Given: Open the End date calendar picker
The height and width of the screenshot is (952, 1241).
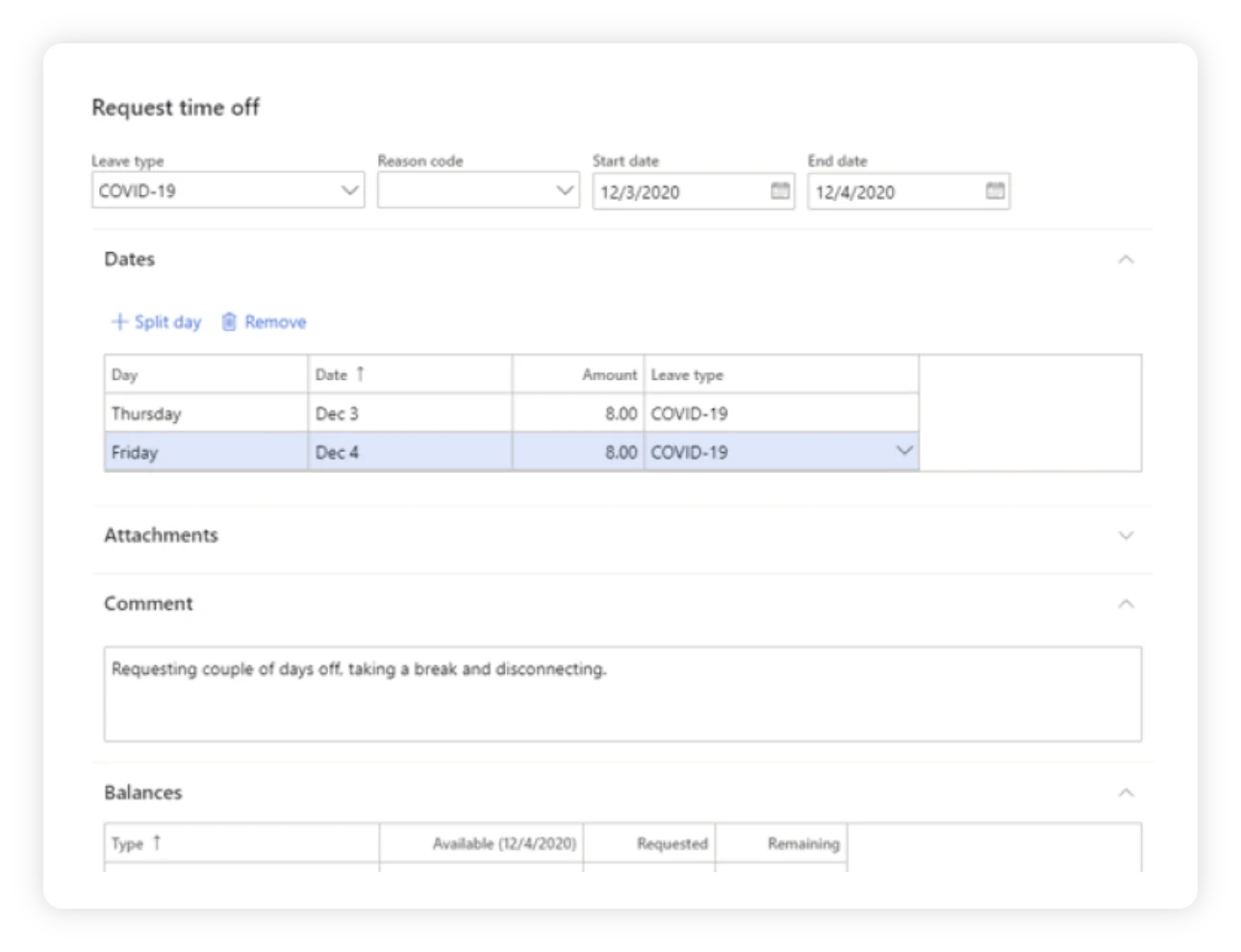Looking at the screenshot, I should [x=996, y=190].
